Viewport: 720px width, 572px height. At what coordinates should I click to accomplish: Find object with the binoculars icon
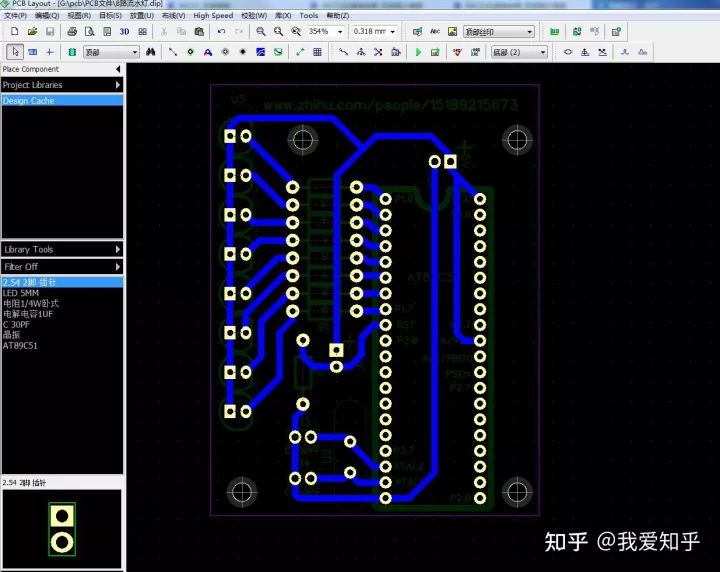tap(151, 52)
